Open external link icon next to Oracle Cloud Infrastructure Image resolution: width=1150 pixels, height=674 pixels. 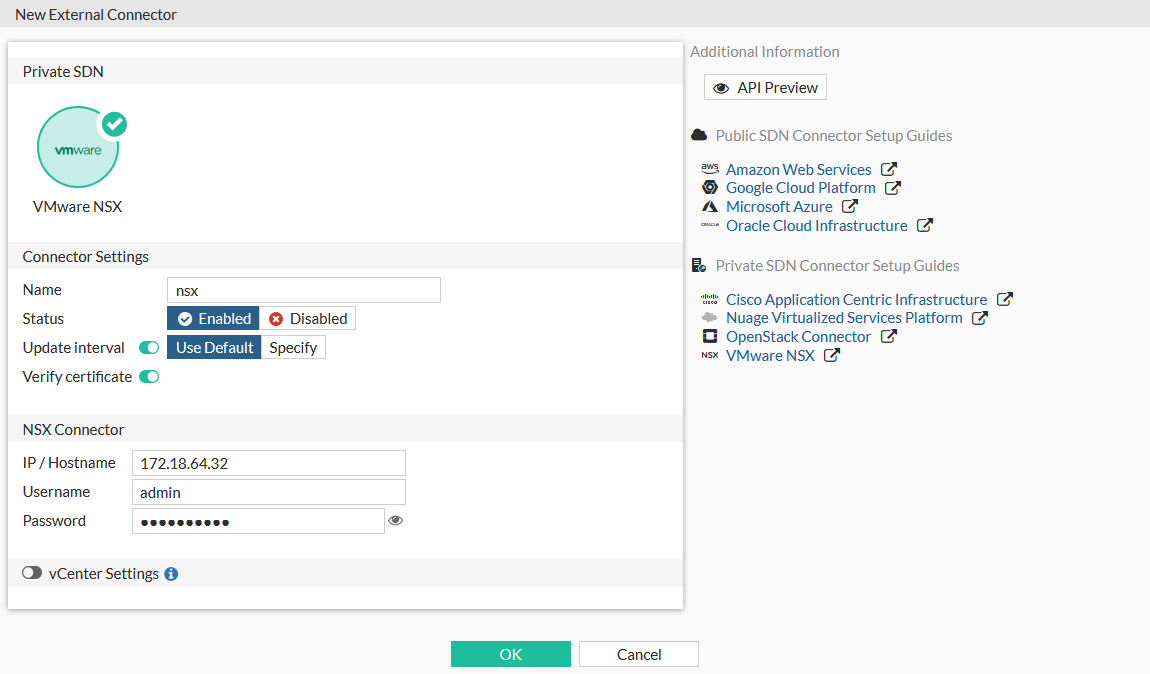point(925,225)
